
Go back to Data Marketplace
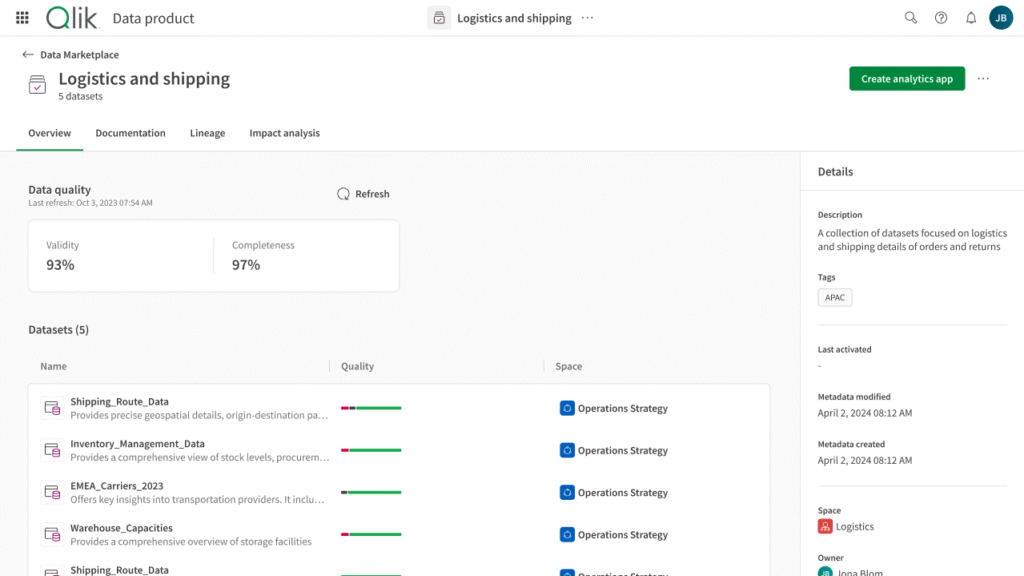pyautogui.click(x=79, y=55)
